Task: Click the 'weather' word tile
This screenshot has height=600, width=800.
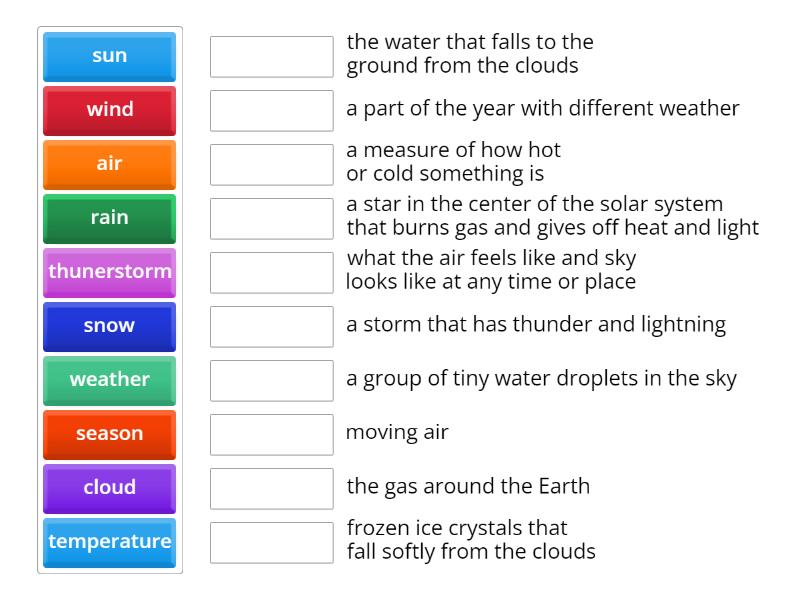Action: (108, 380)
